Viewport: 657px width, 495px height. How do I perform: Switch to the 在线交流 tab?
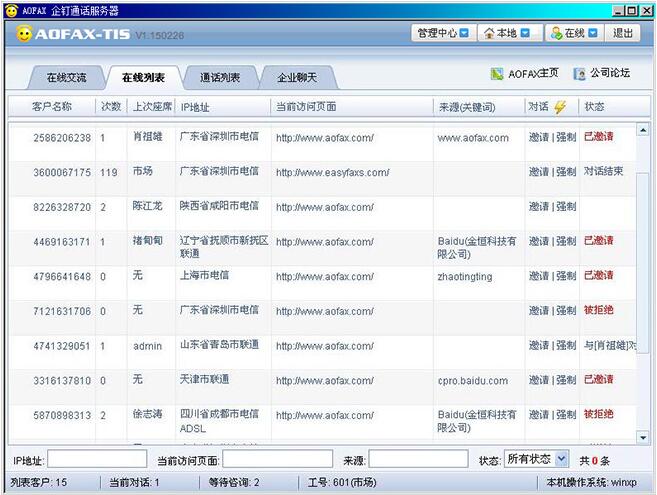tap(66, 77)
